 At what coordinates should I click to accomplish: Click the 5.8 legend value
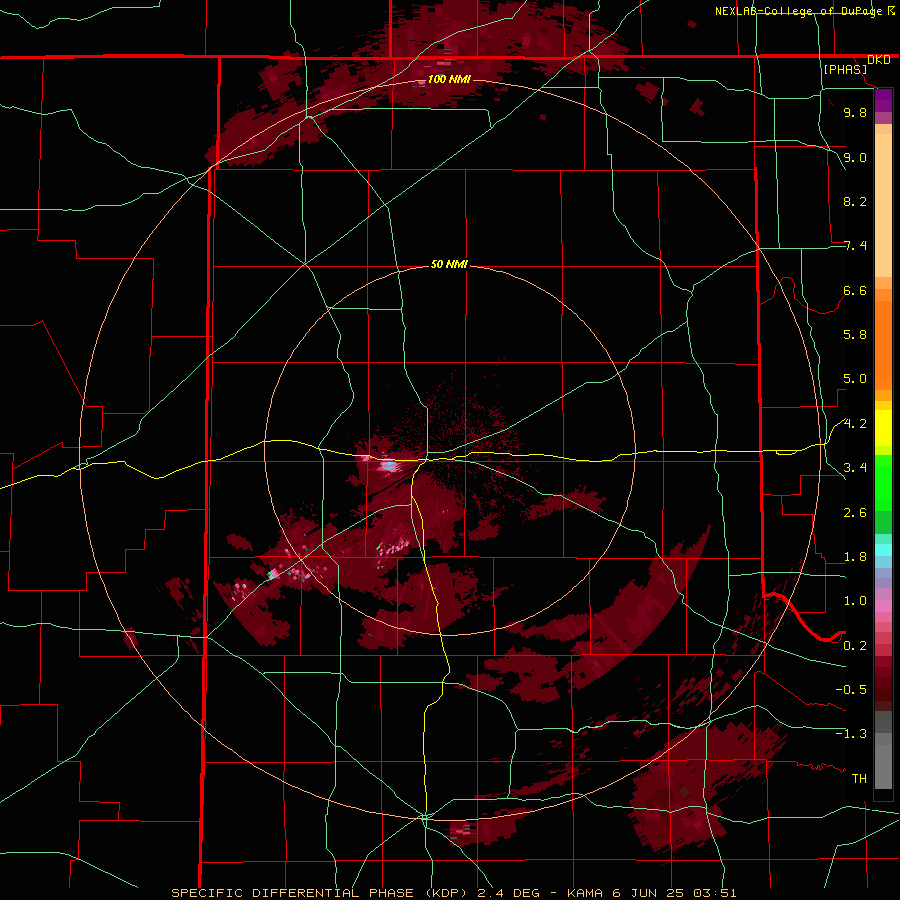(x=855, y=335)
